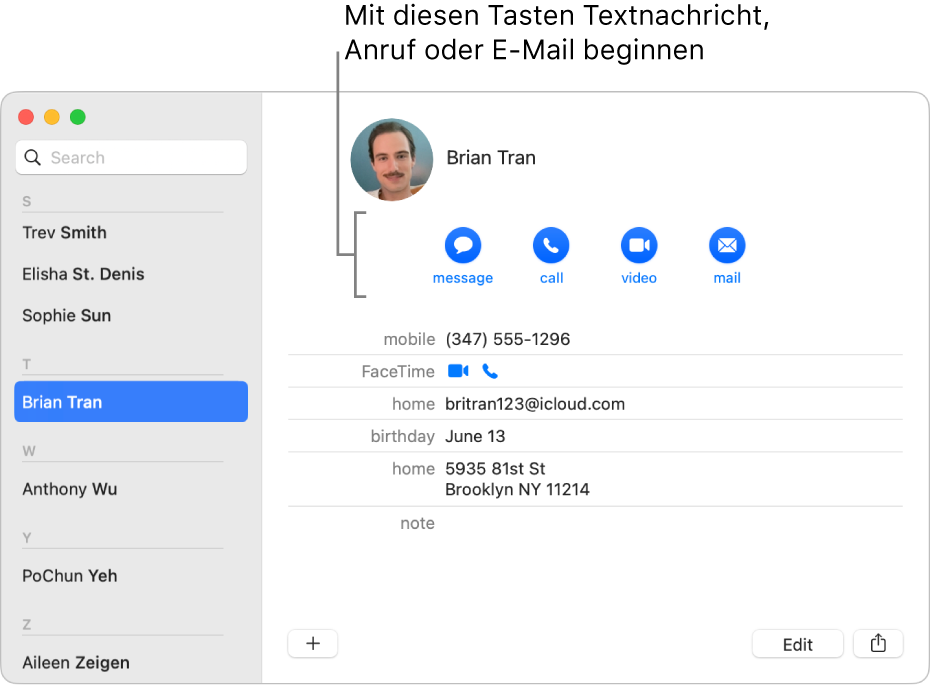Send Brian Tran an email via mail icon
This screenshot has height=686, width=931.
click(x=726, y=245)
